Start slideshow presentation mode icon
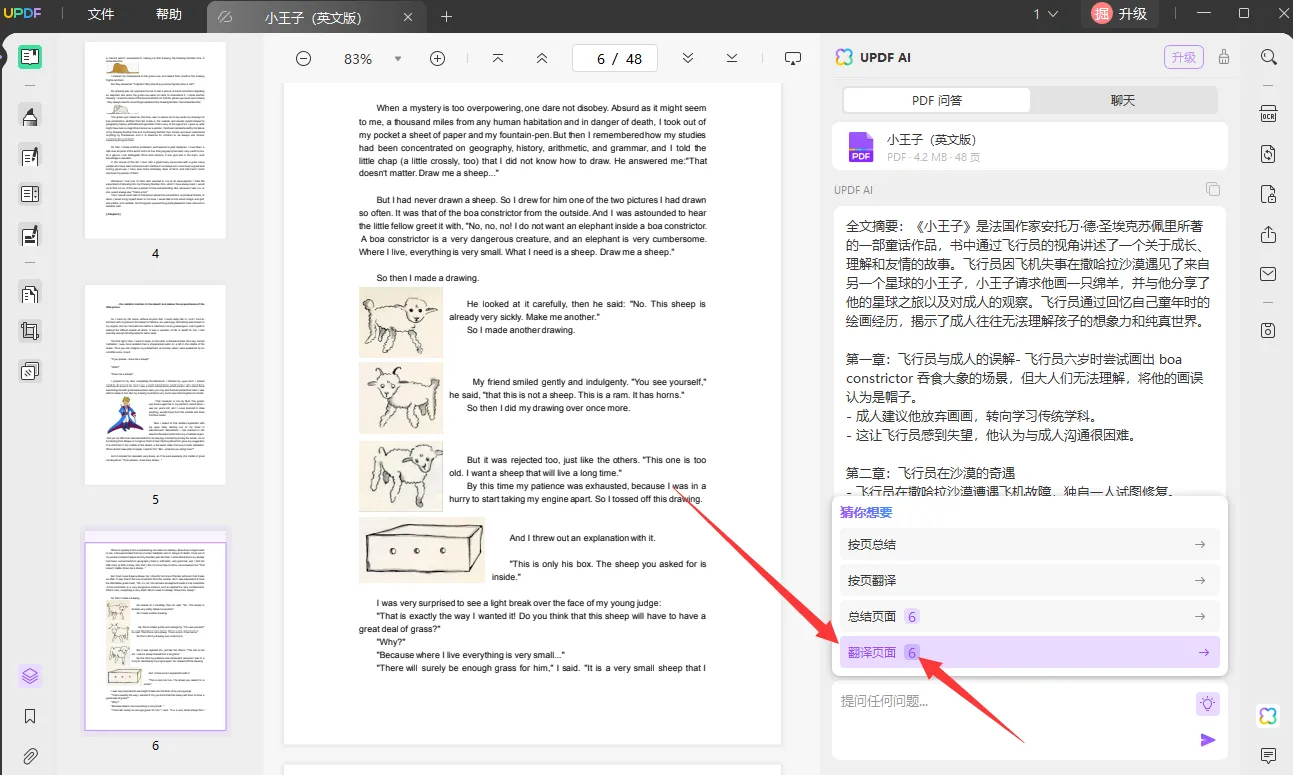 [793, 59]
